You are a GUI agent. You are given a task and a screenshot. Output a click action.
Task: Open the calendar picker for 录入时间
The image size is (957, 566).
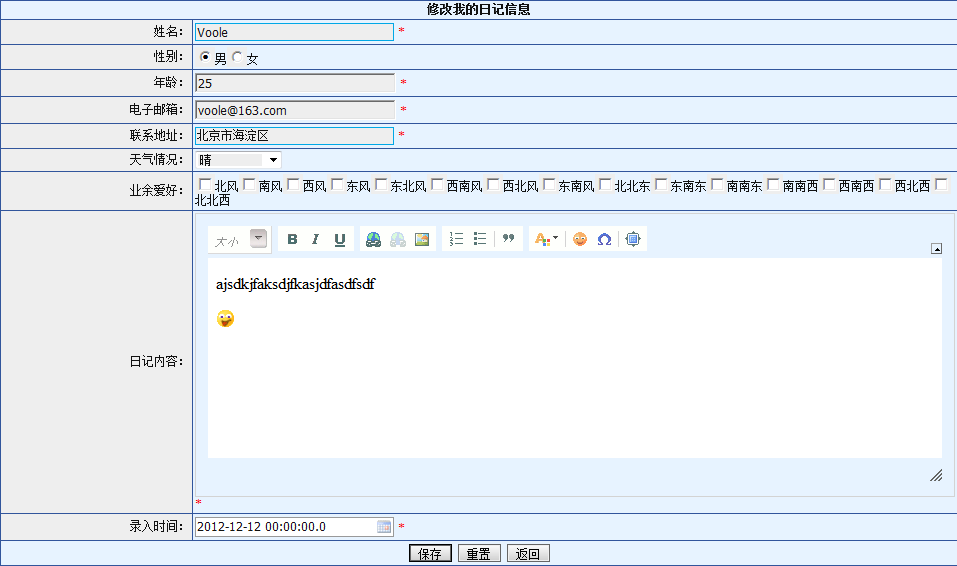pos(384,527)
